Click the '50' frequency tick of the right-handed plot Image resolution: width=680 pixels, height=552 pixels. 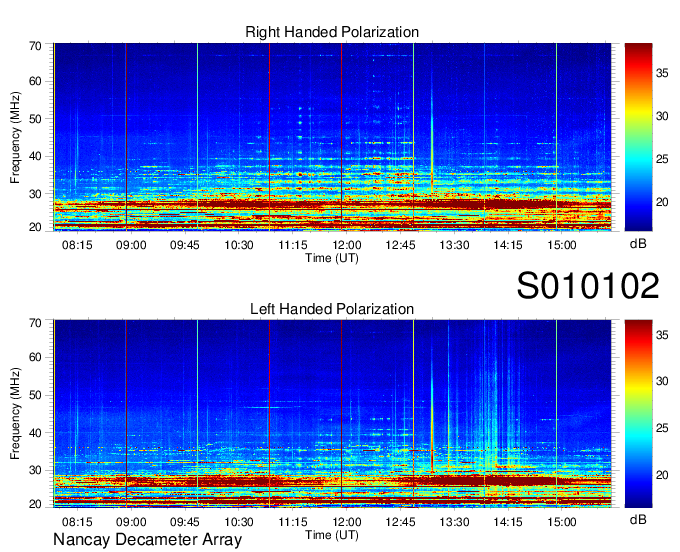click(35, 119)
